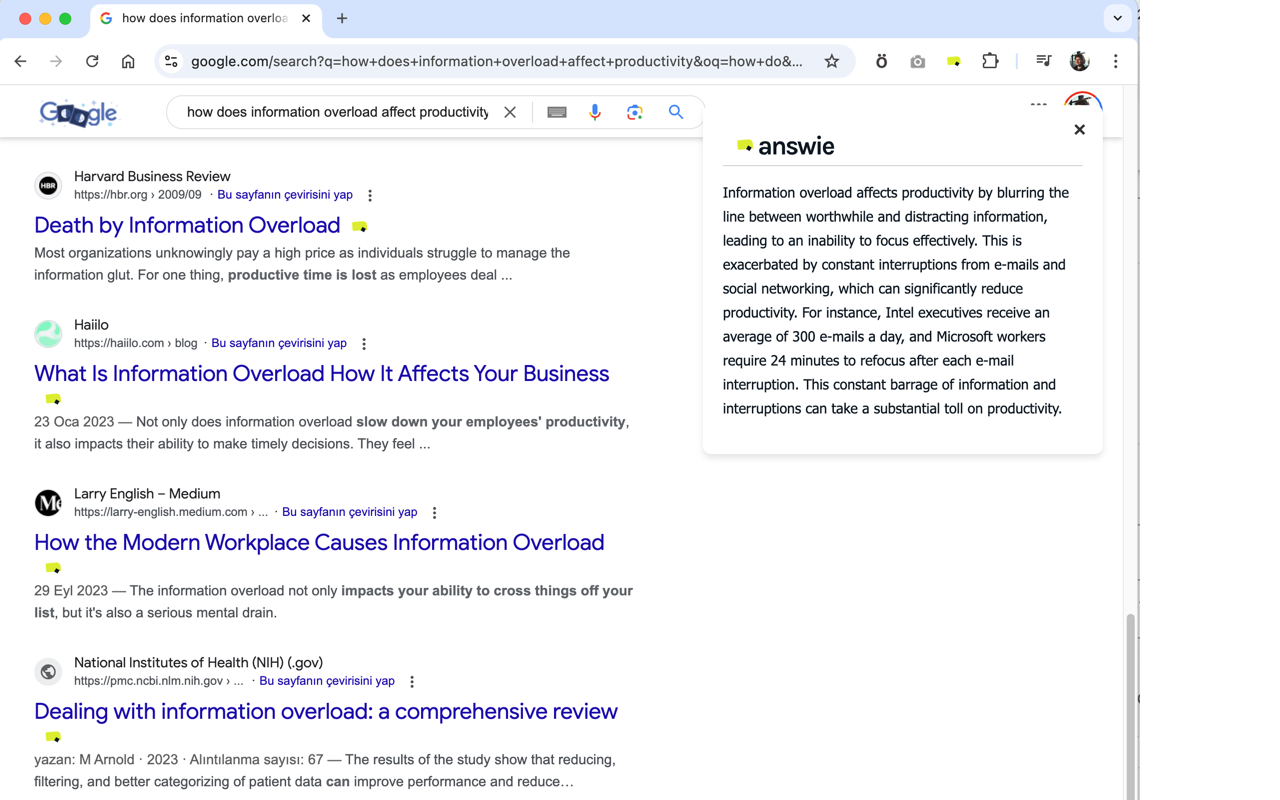Click the blue magnifier search button
Viewport: 1280px width, 800px height.
(x=676, y=112)
